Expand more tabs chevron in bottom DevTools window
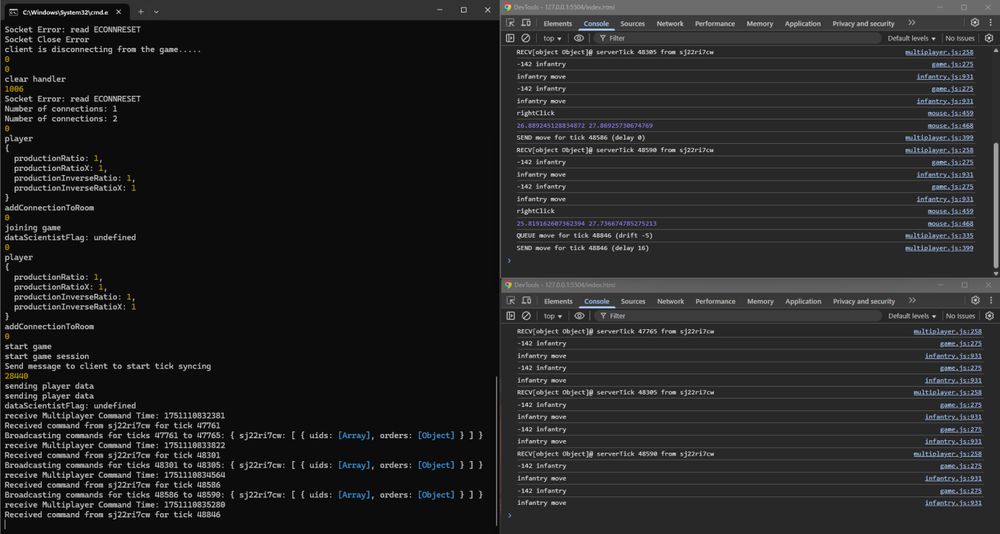The height and width of the screenshot is (534, 1000). click(911, 300)
